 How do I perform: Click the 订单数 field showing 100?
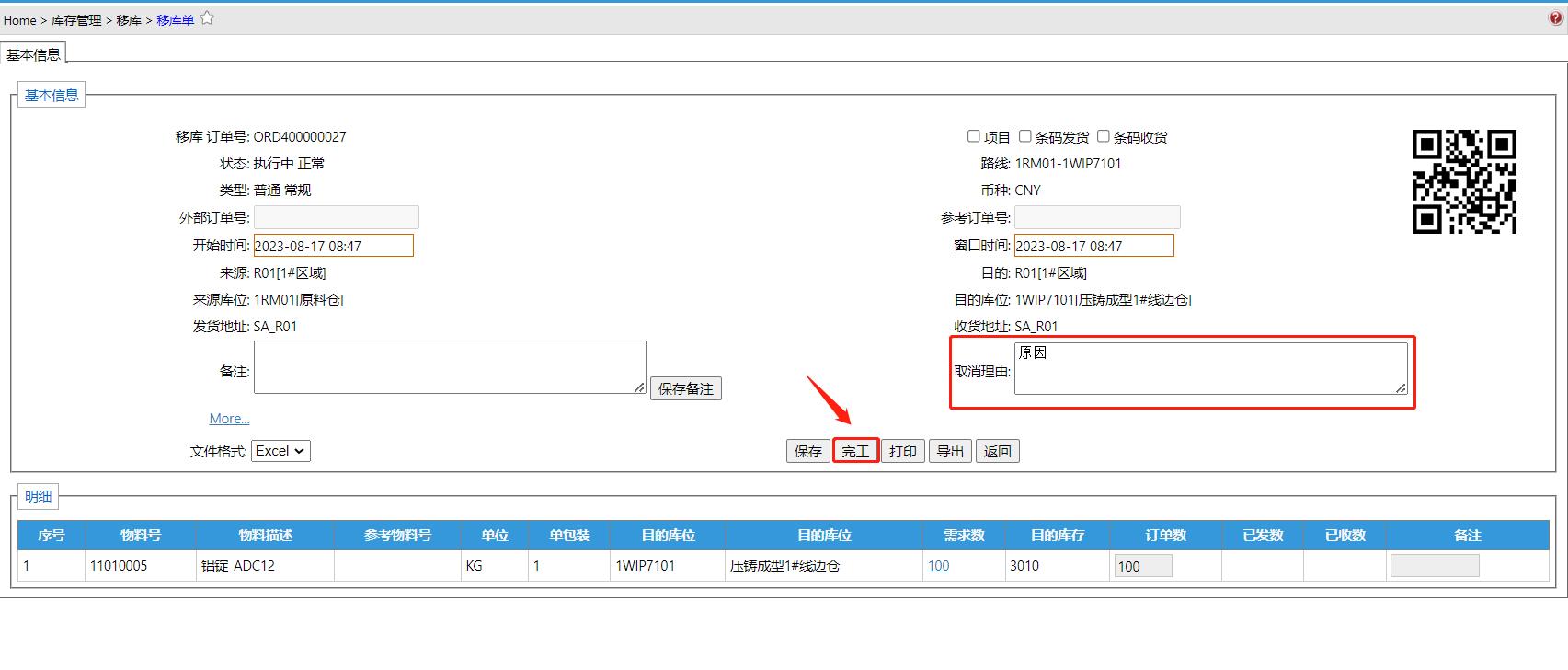tap(1143, 566)
